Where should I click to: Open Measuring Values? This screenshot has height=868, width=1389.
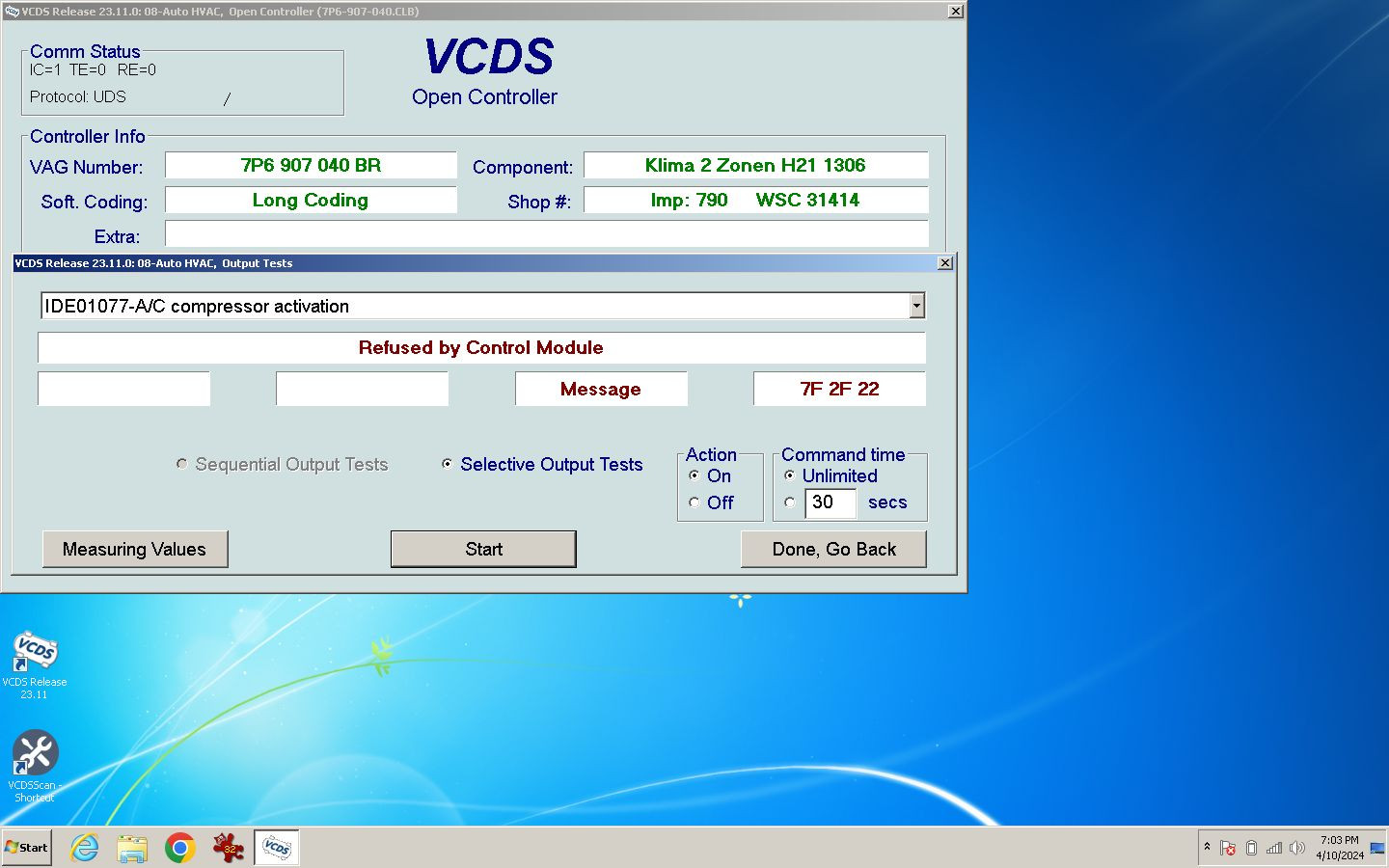[135, 549]
